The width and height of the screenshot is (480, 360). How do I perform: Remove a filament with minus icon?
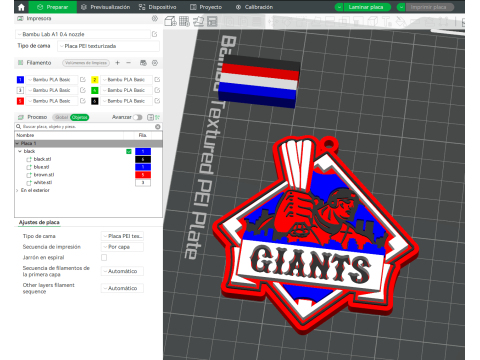(x=128, y=63)
